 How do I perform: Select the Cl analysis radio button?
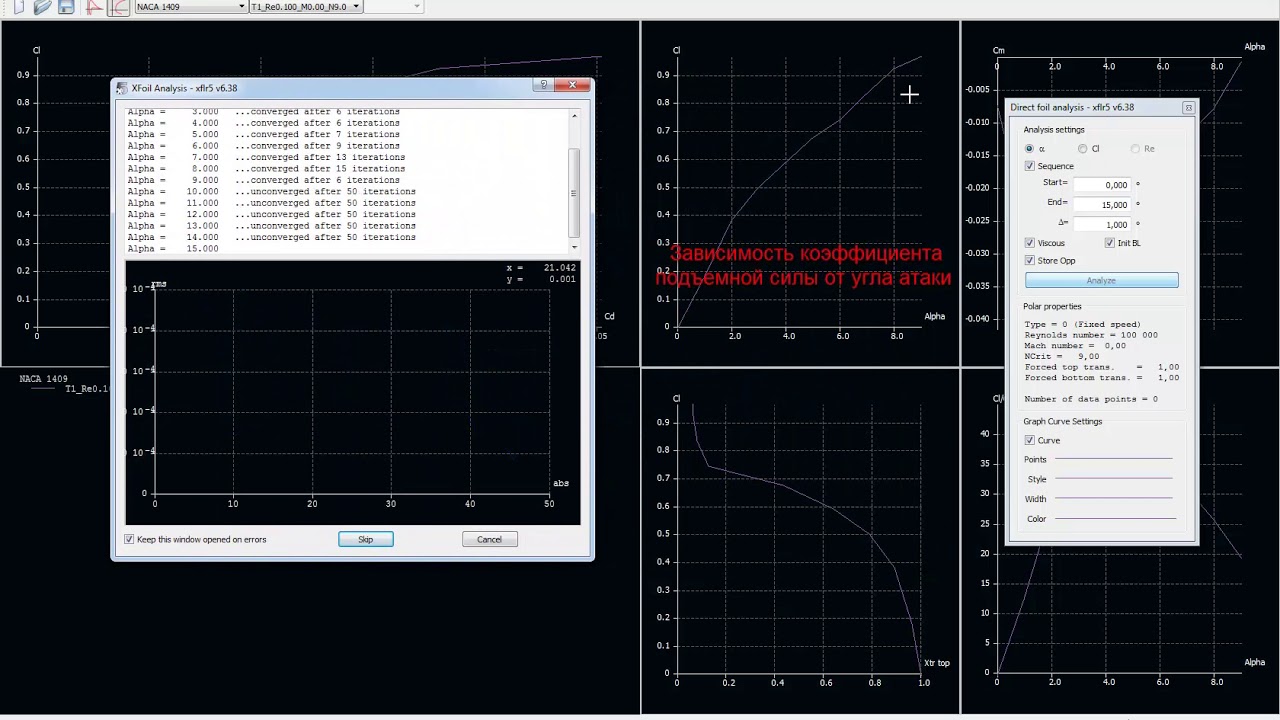1082,148
